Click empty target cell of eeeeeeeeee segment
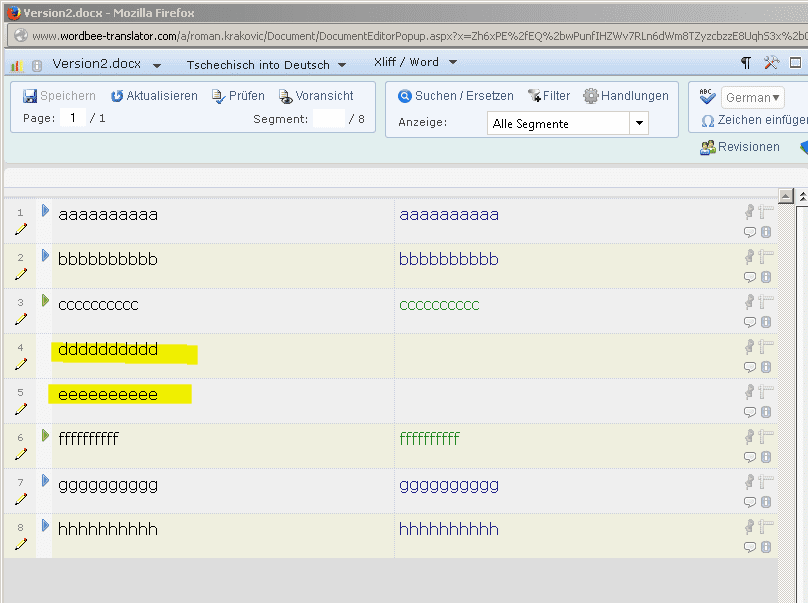Image resolution: width=808 pixels, height=603 pixels. tap(567, 400)
